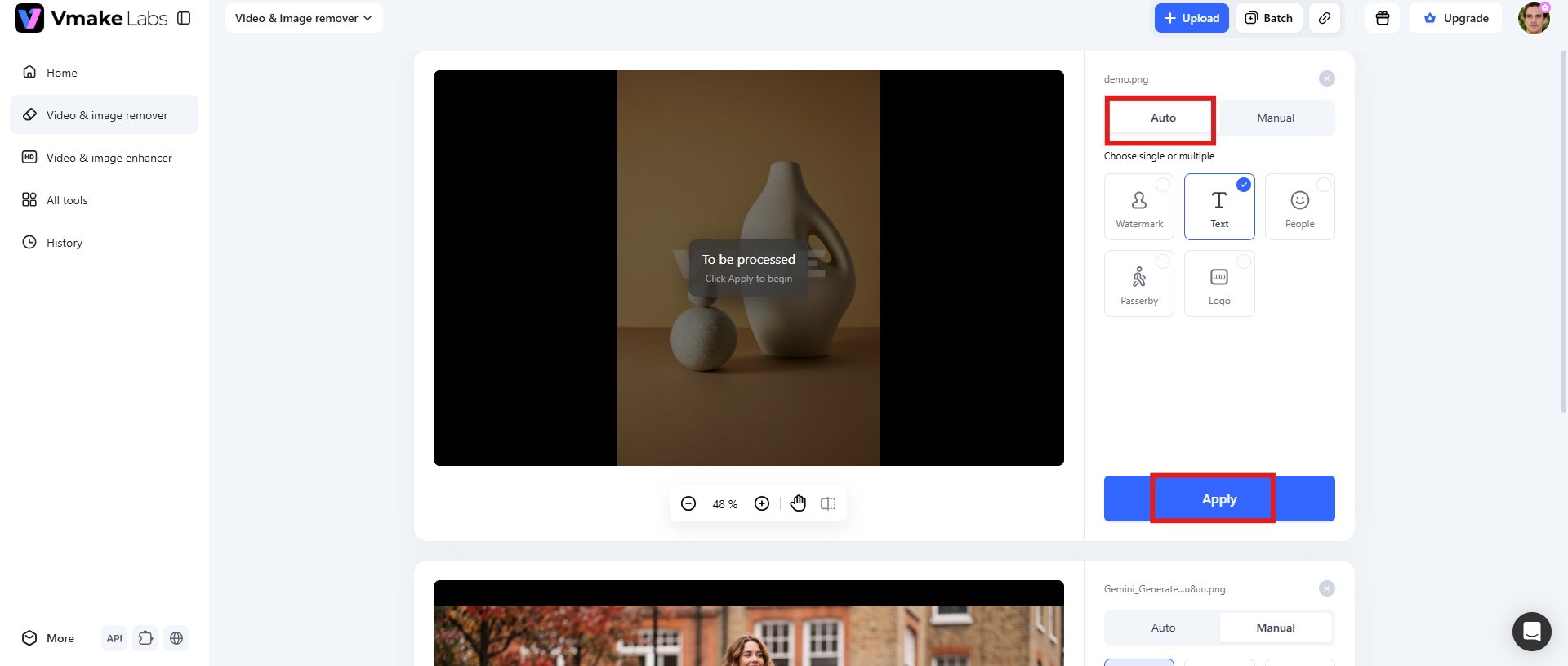Zoom out with the minus magnifier icon

point(688,503)
